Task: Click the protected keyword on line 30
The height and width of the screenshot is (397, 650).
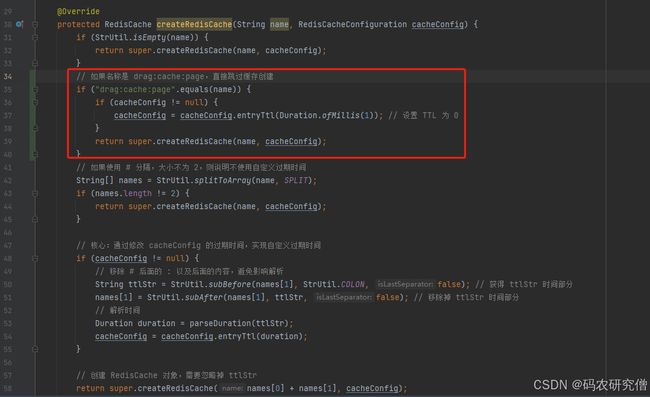Action: click(78, 24)
